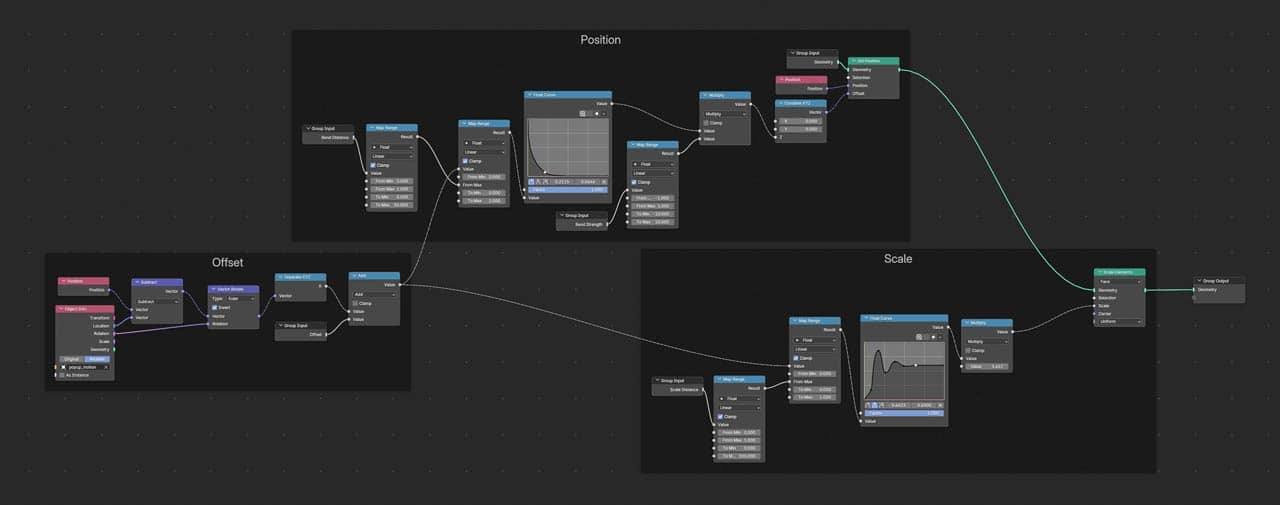Open the Uniform scale mode dropdown
Image resolution: width=1280 pixels, height=505 pixels.
click(x=1119, y=321)
